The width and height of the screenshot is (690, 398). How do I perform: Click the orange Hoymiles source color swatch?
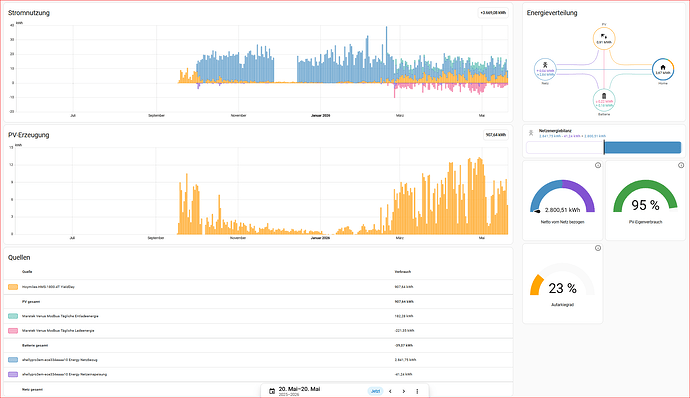click(13, 287)
